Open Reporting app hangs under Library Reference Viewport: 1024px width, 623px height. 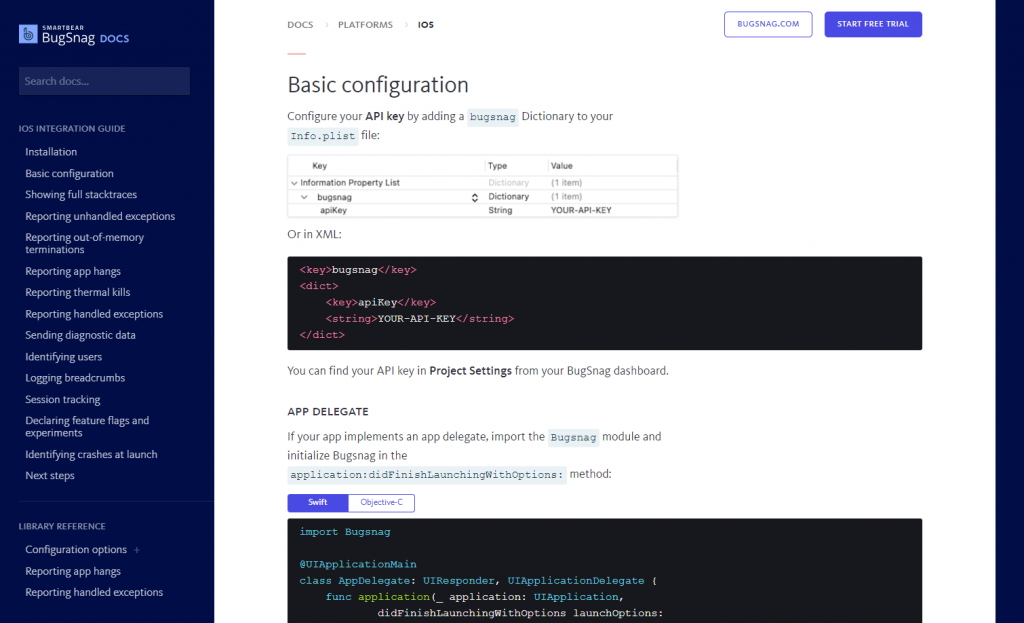(x=73, y=571)
